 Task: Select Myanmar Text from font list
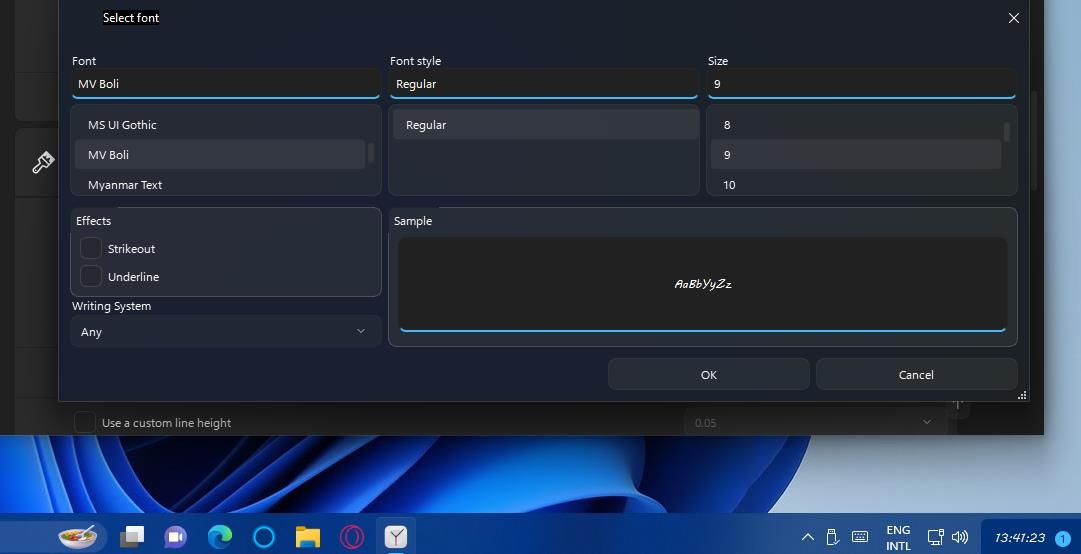click(x=125, y=185)
